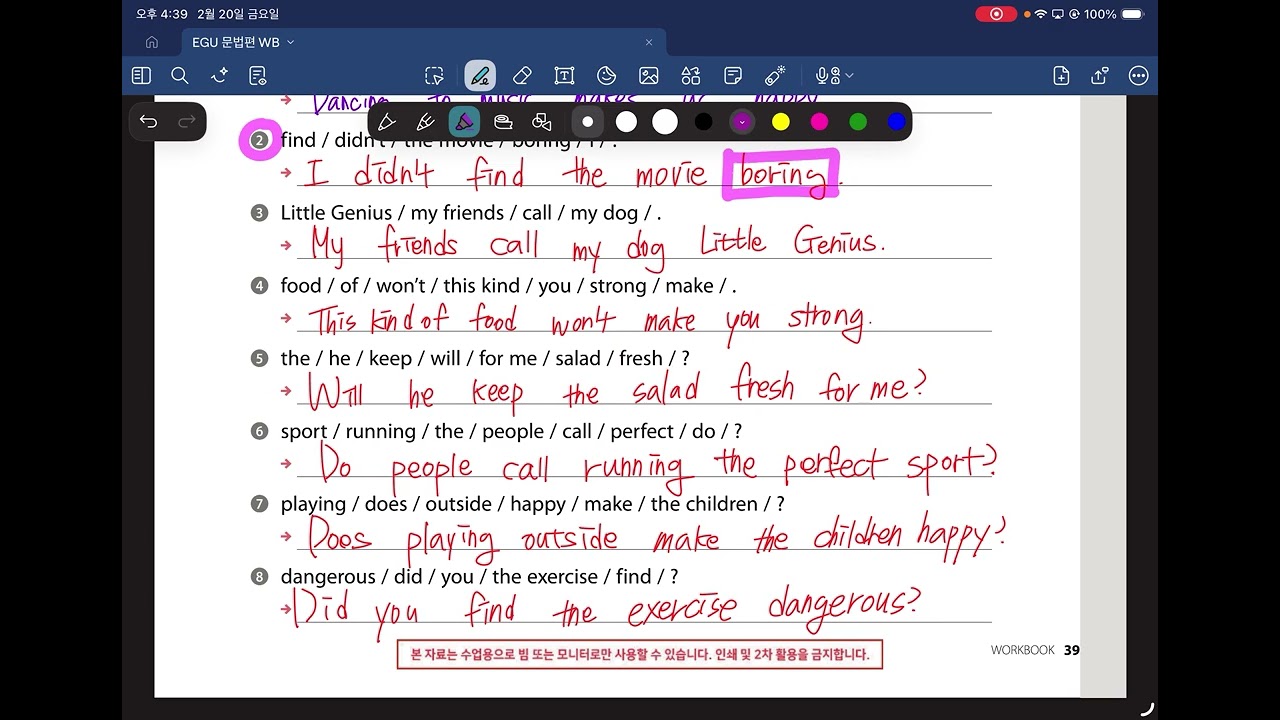Tap the red Korean copyright notice box
1280x720 pixels.
tap(640, 655)
